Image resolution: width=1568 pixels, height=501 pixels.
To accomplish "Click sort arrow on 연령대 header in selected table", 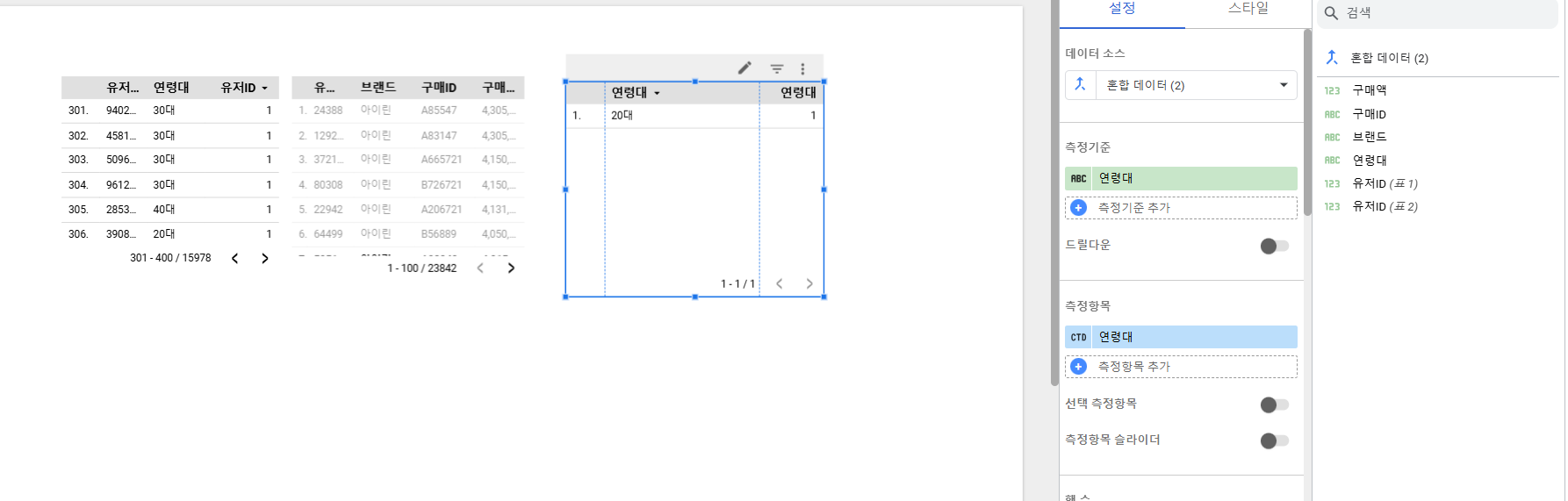I will 657,93.
